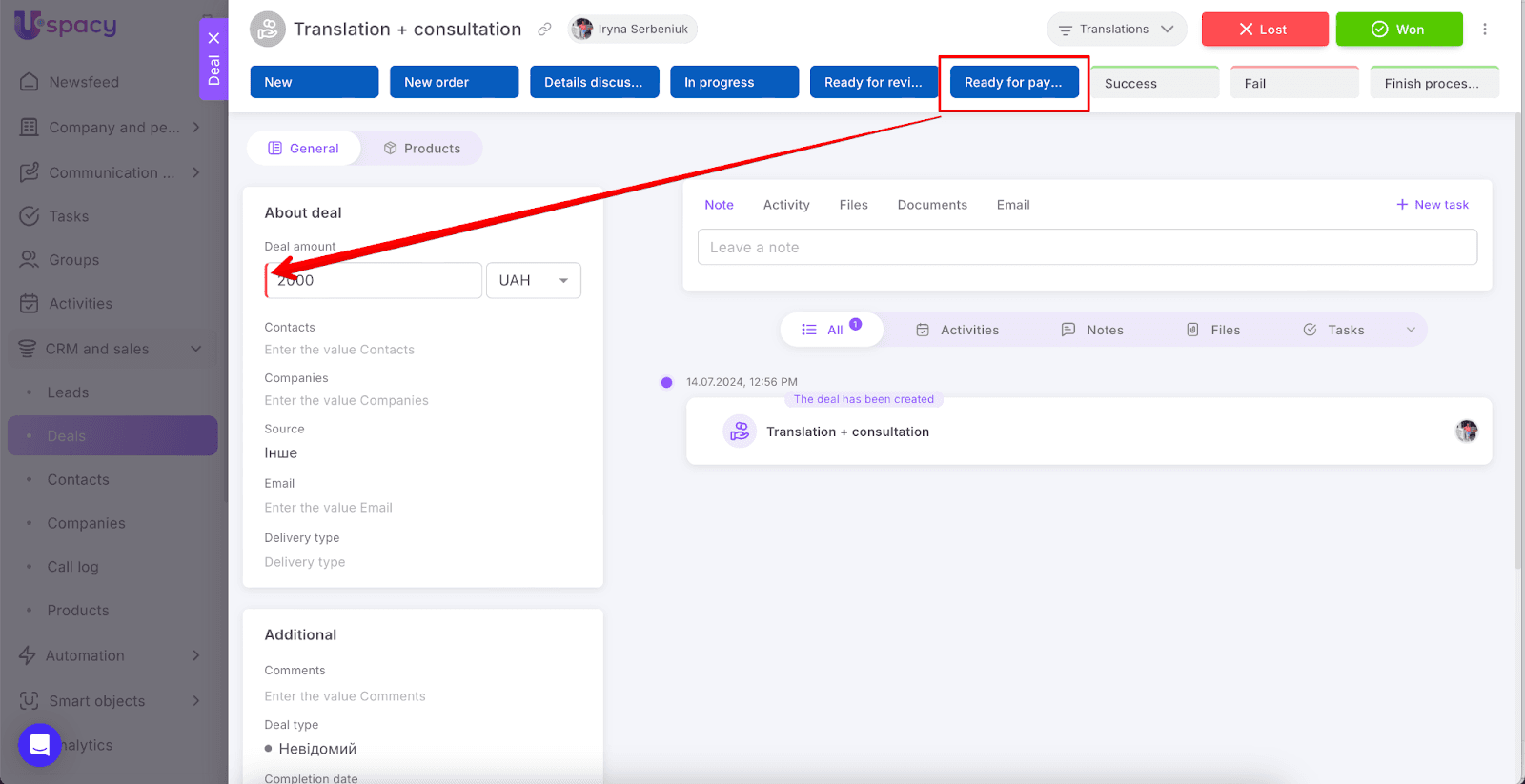The image size is (1525, 784).
Task: Mark the deal as Lost
Action: [x=1264, y=30]
